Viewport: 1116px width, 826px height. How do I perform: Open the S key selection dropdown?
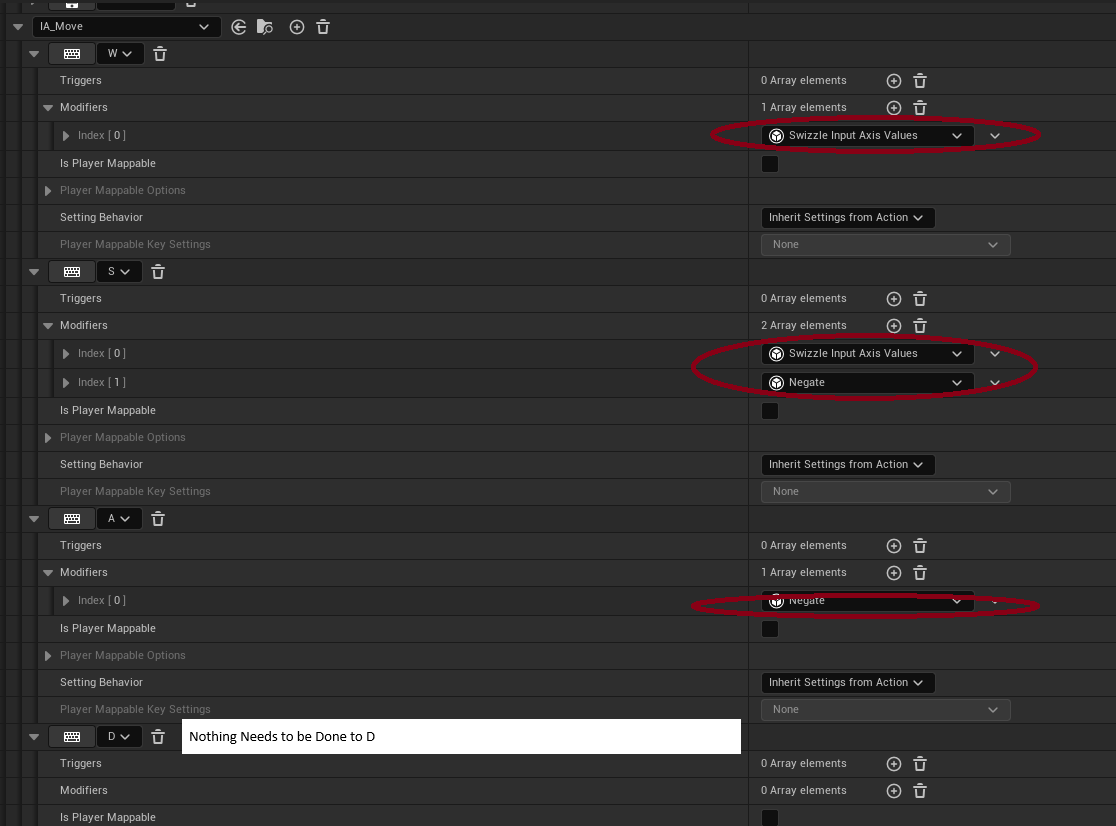pyautogui.click(x=119, y=272)
